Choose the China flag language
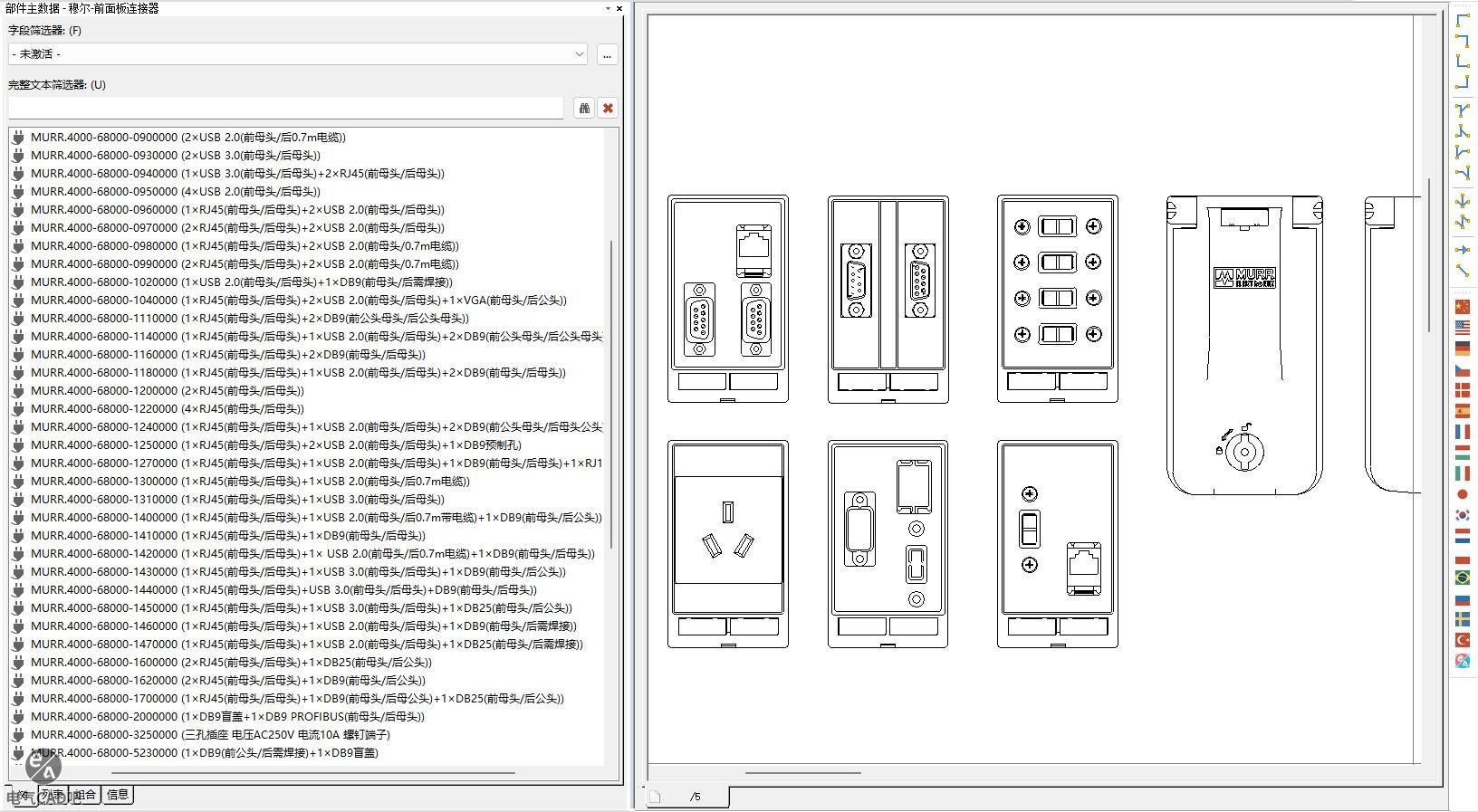 click(x=1462, y=307)
